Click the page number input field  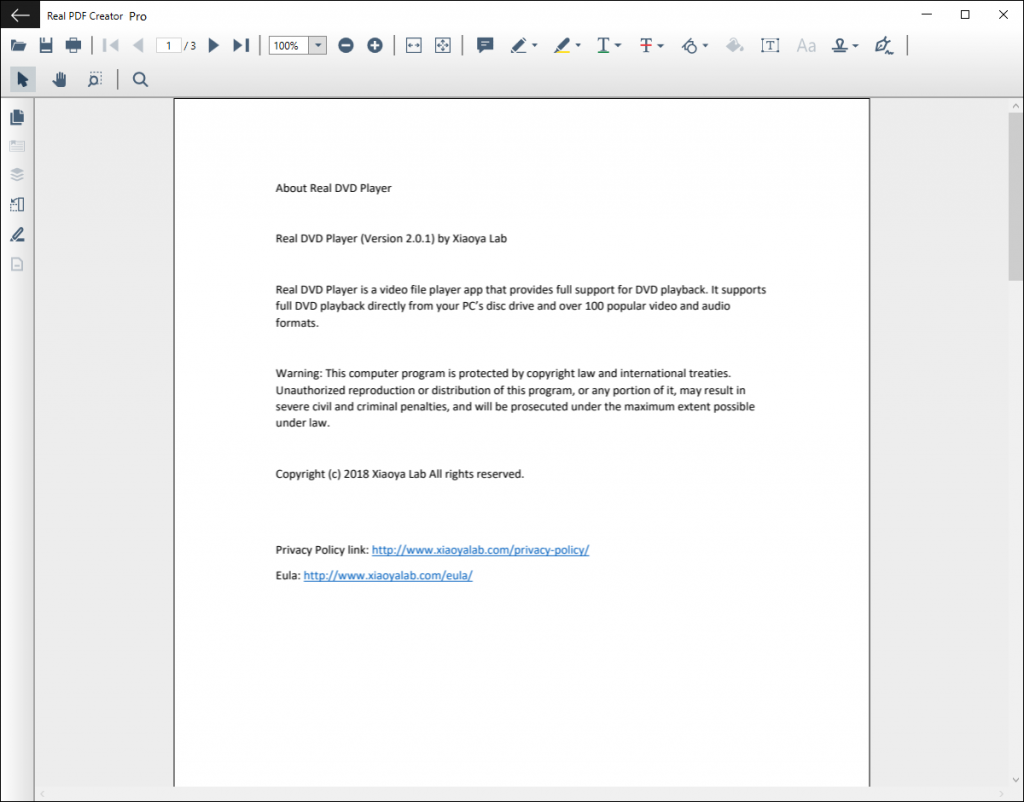pos(169,45)
